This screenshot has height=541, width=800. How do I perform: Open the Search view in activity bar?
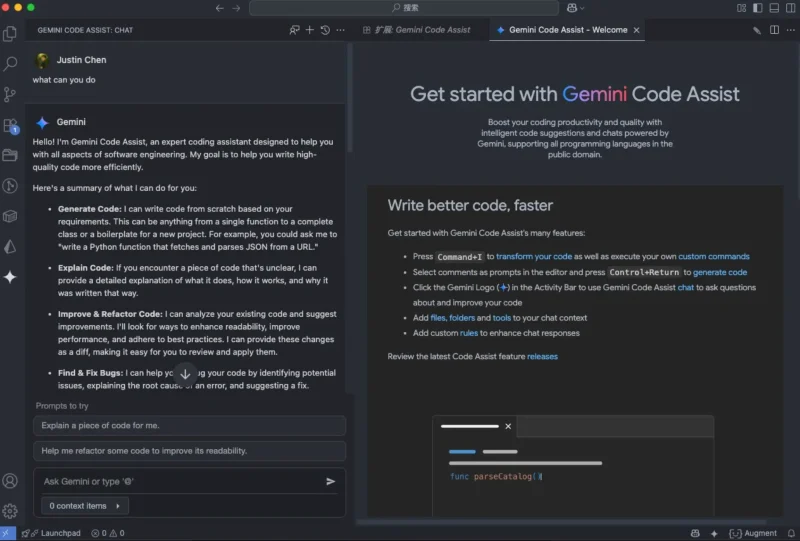coord(10,64)
